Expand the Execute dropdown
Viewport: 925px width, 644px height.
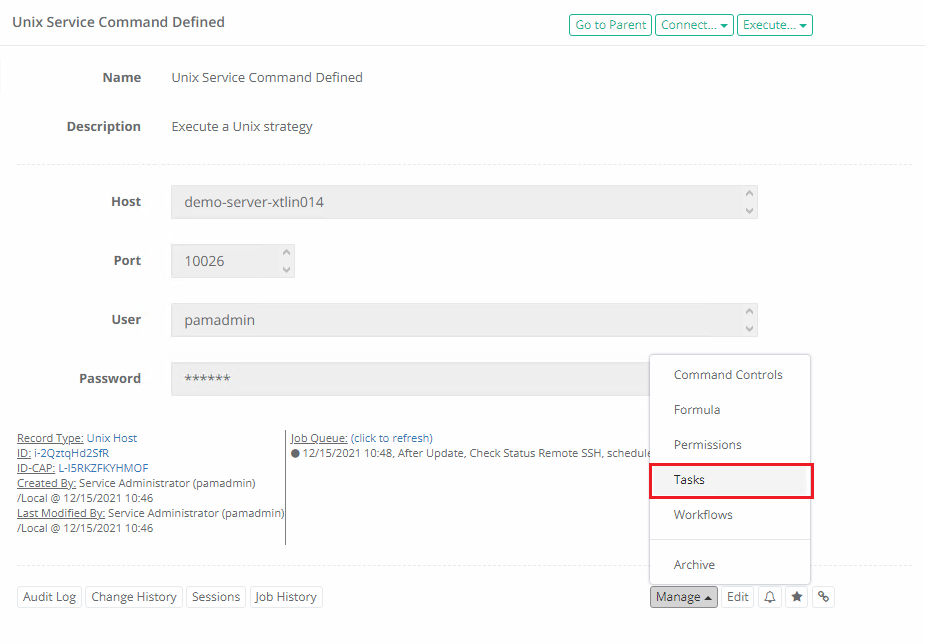coord(774,25)
